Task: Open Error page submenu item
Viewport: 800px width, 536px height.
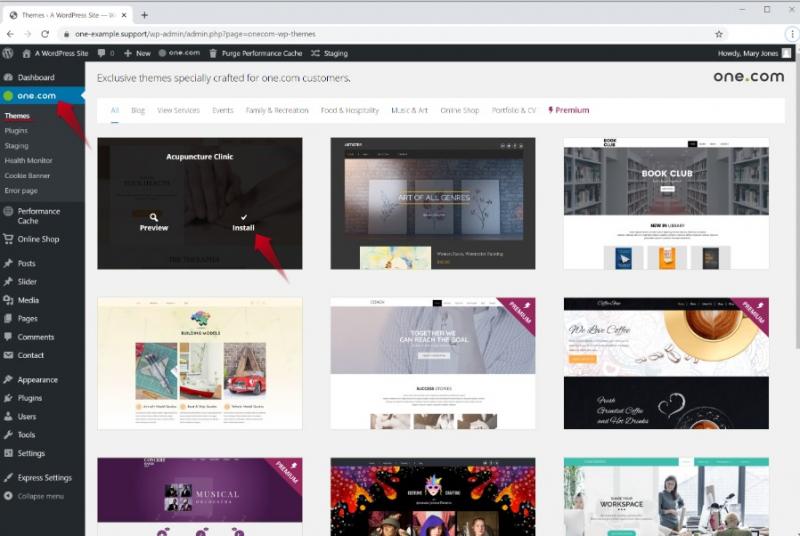Action: 21,190
